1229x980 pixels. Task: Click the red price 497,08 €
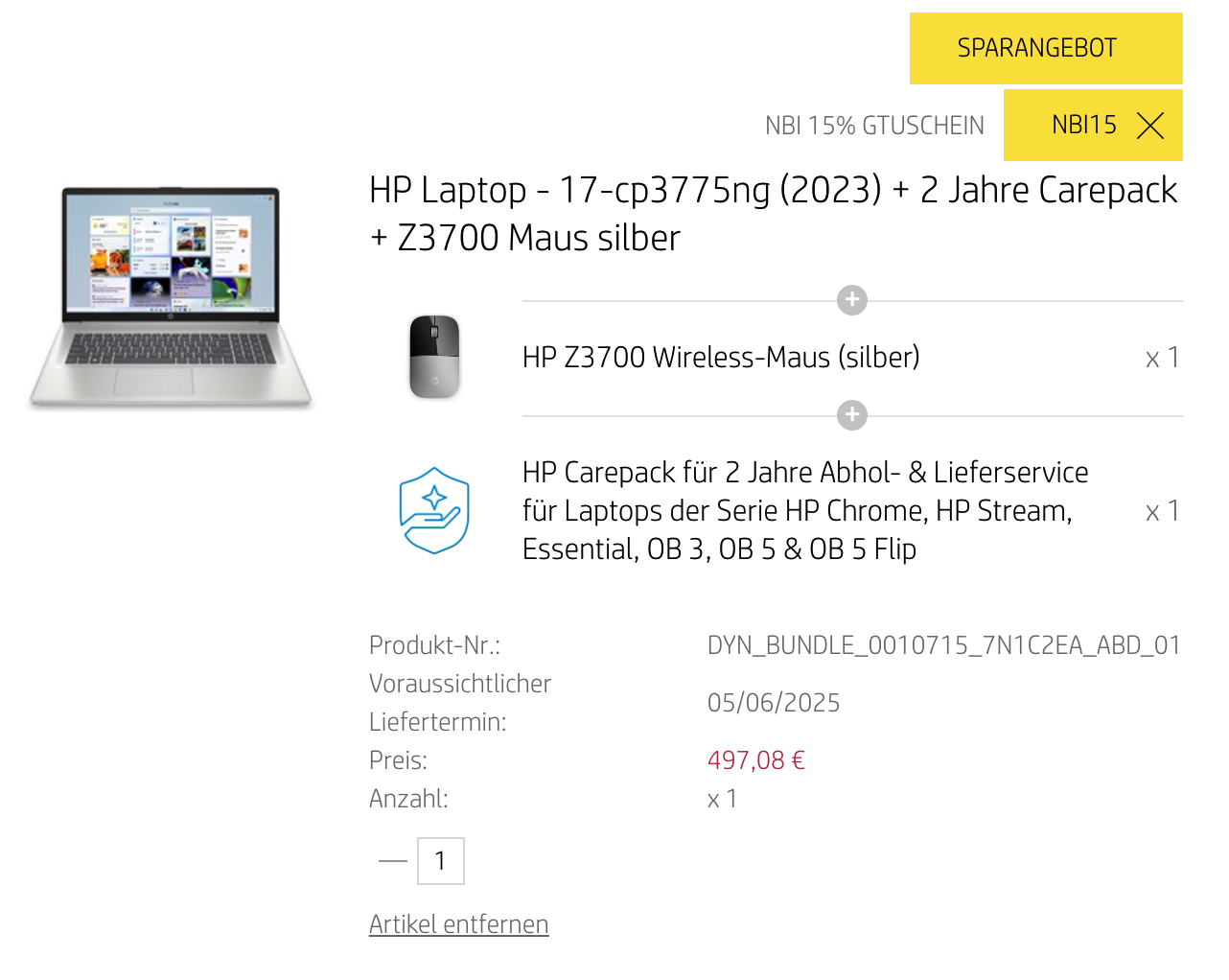pos(756,760)
